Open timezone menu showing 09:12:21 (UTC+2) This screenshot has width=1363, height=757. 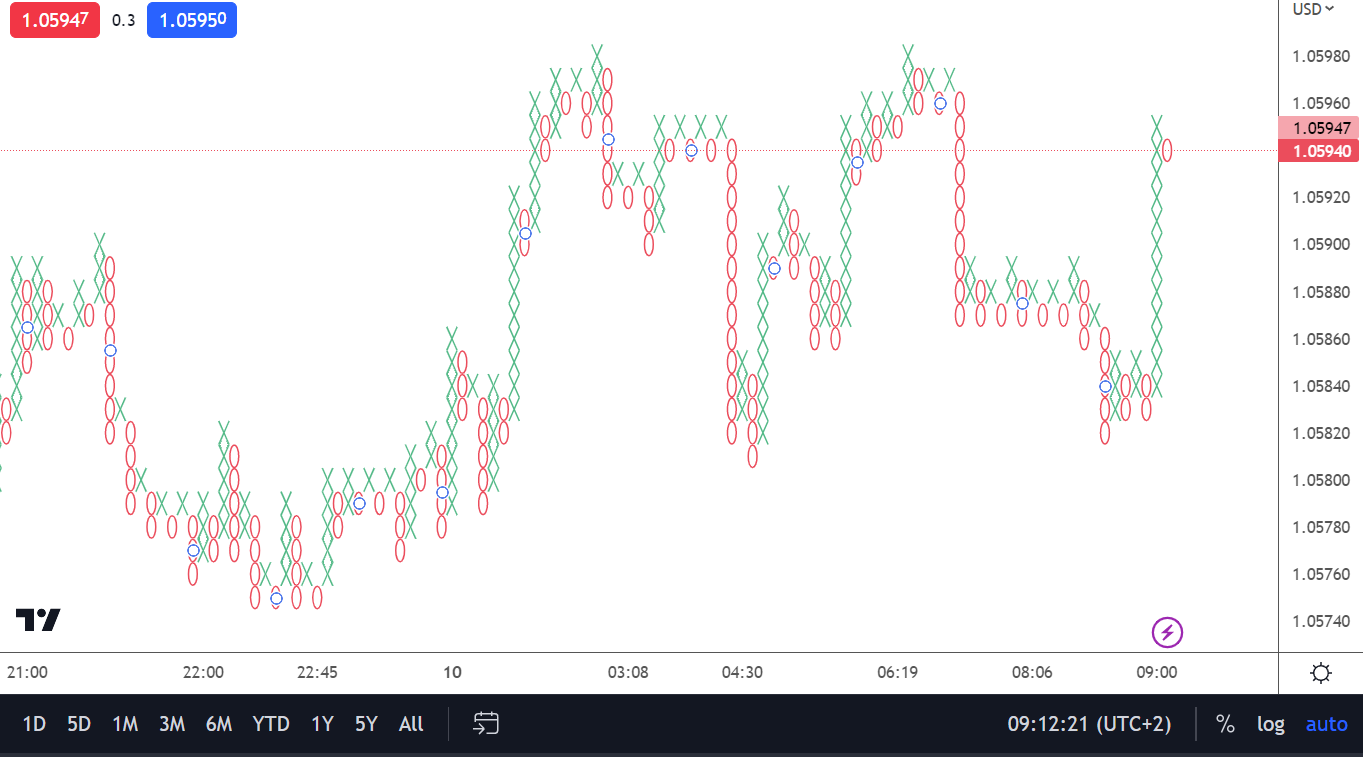(x=1088, y=724)
